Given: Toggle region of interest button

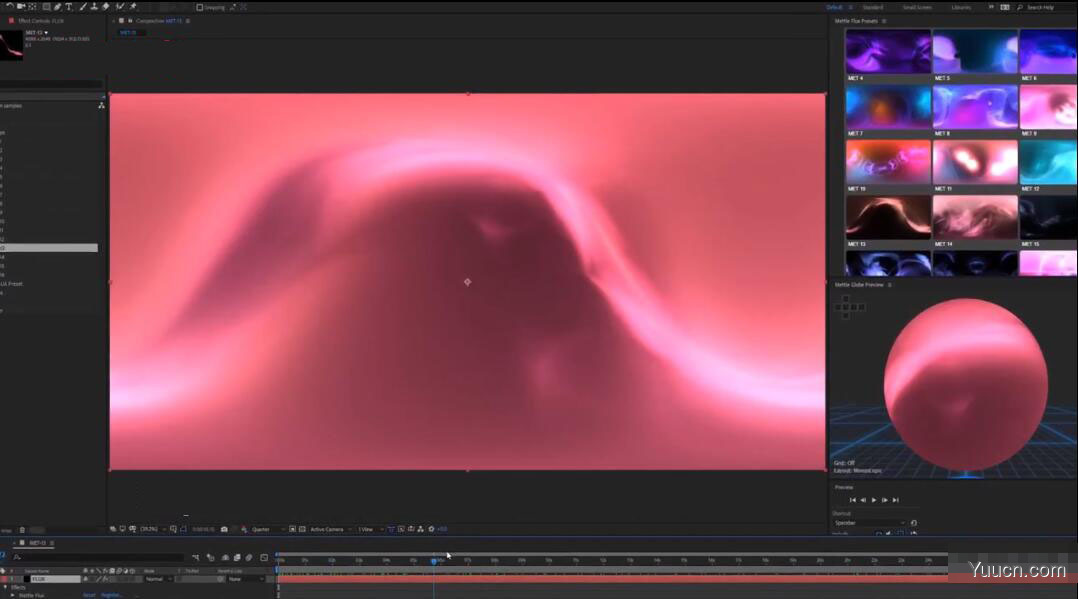Looking at the screenshot, I should (292, 530).
